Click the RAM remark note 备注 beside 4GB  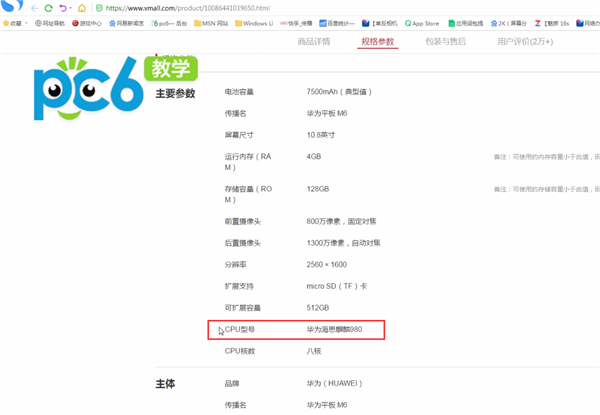click(547, 157)
